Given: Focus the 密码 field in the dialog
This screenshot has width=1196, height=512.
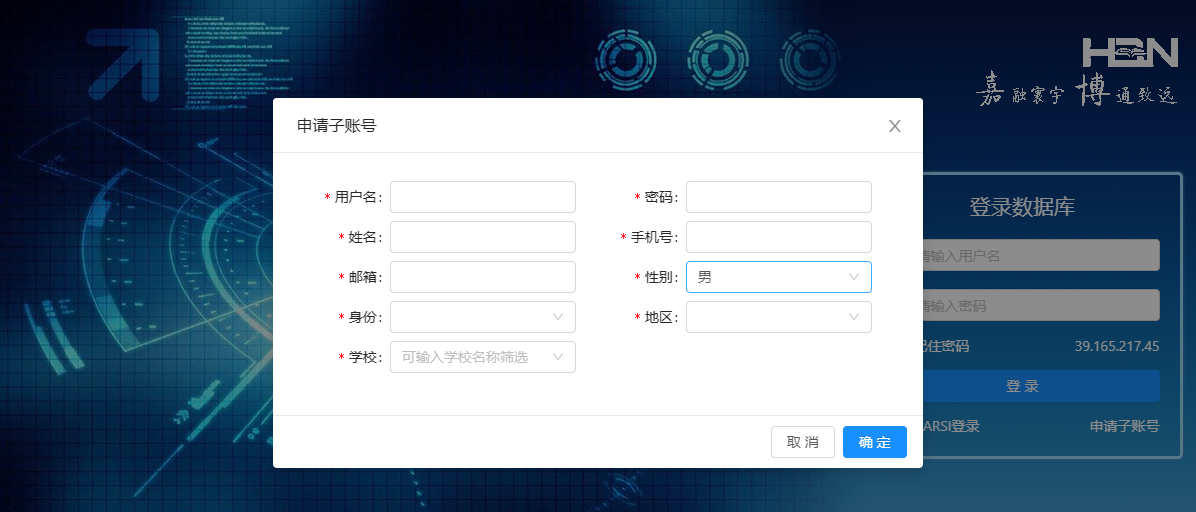Looking at the screenshot, I should [x=778, y=197].
